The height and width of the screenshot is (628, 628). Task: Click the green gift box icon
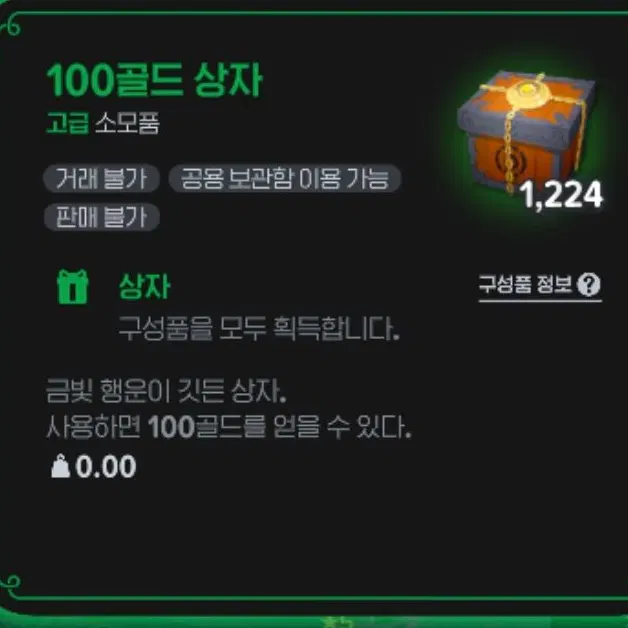pos(72,287)
